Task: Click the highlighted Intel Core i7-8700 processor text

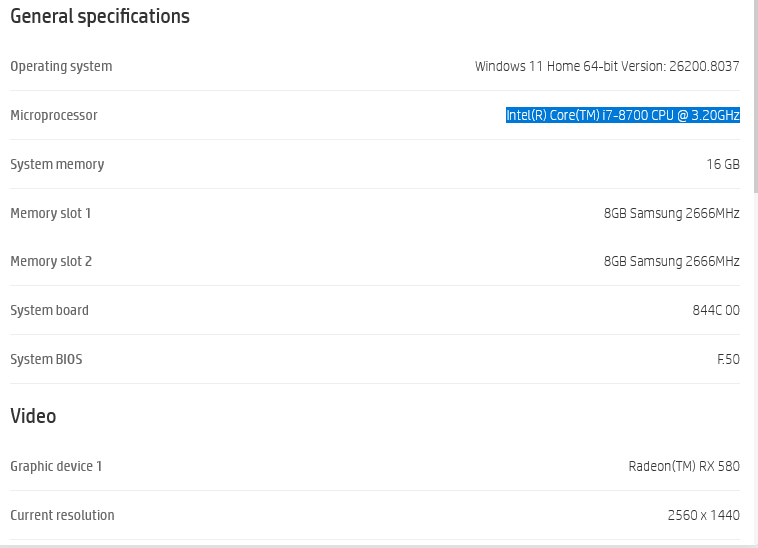Action: pyautogui.click(x=623, y=115)
